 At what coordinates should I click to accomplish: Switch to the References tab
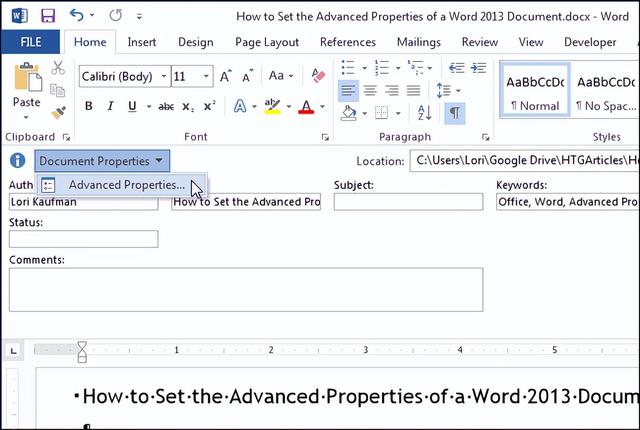(x=348, y=42)
